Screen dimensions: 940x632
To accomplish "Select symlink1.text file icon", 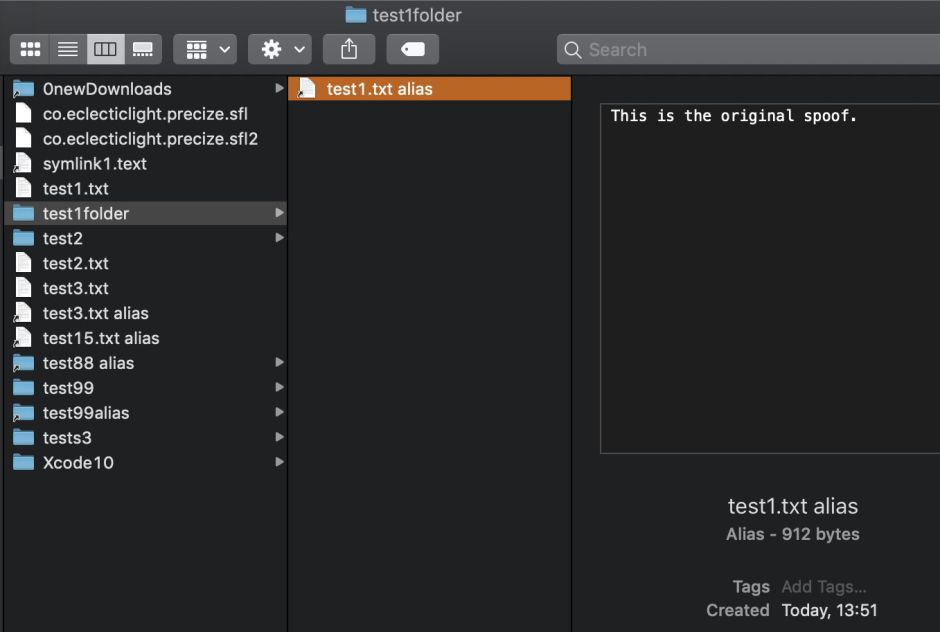I will pyautogui.click(x=23, y=164).
